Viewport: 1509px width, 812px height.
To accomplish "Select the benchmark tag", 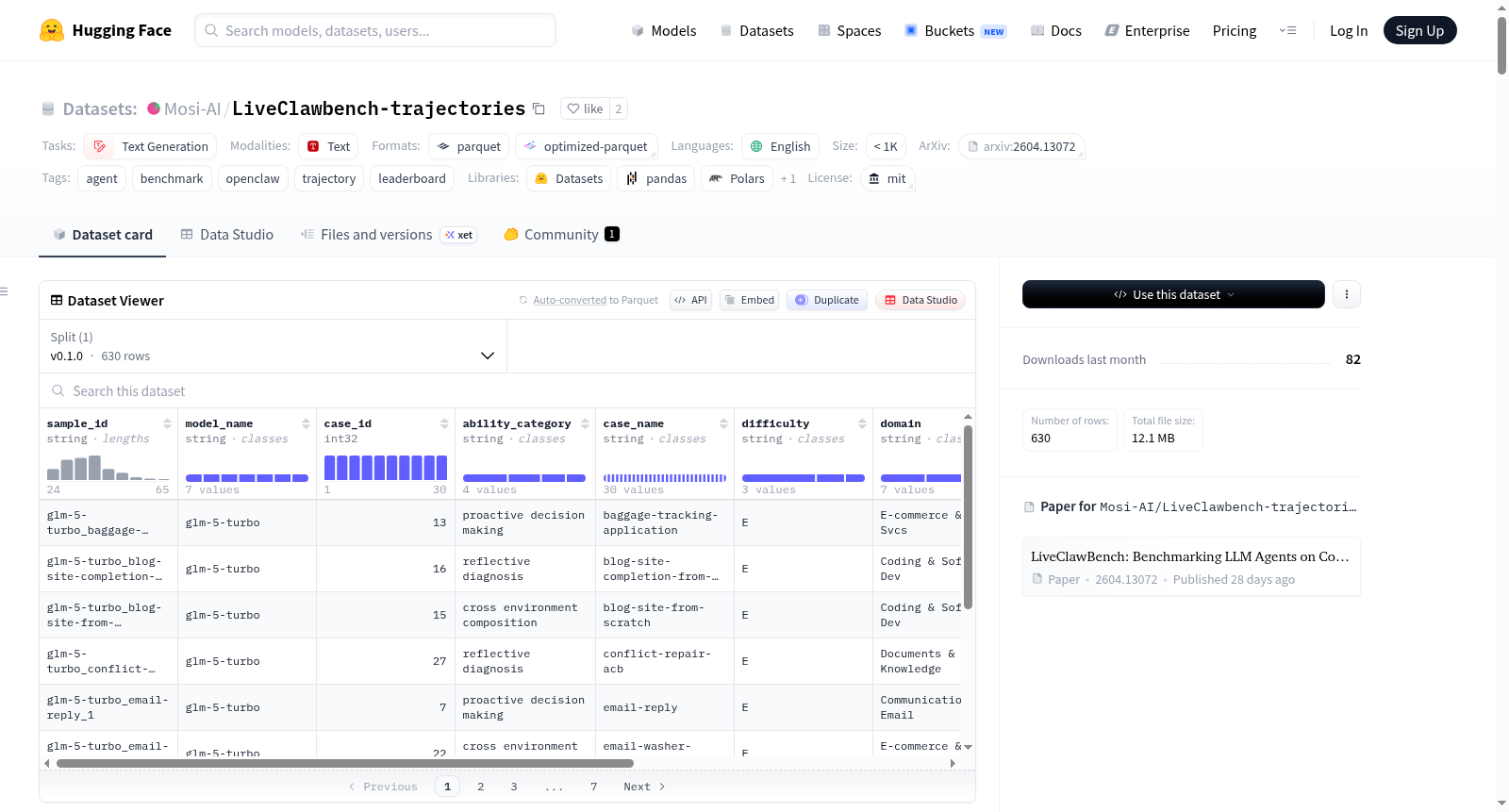I will (x=172, y=178).
